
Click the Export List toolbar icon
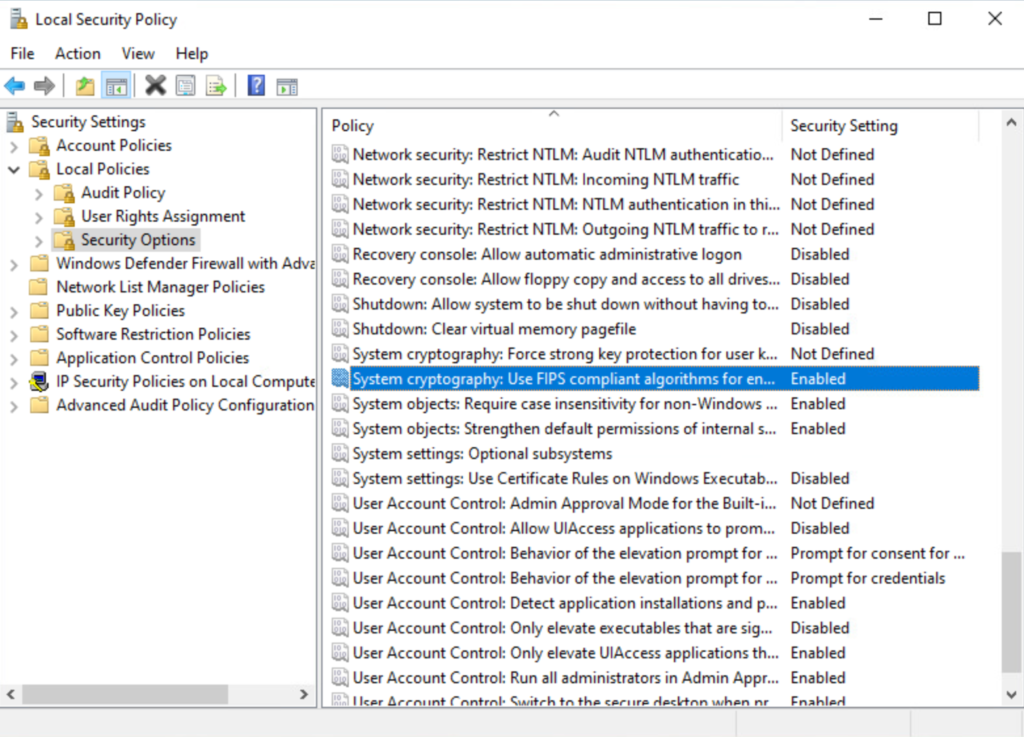point(215,86)
